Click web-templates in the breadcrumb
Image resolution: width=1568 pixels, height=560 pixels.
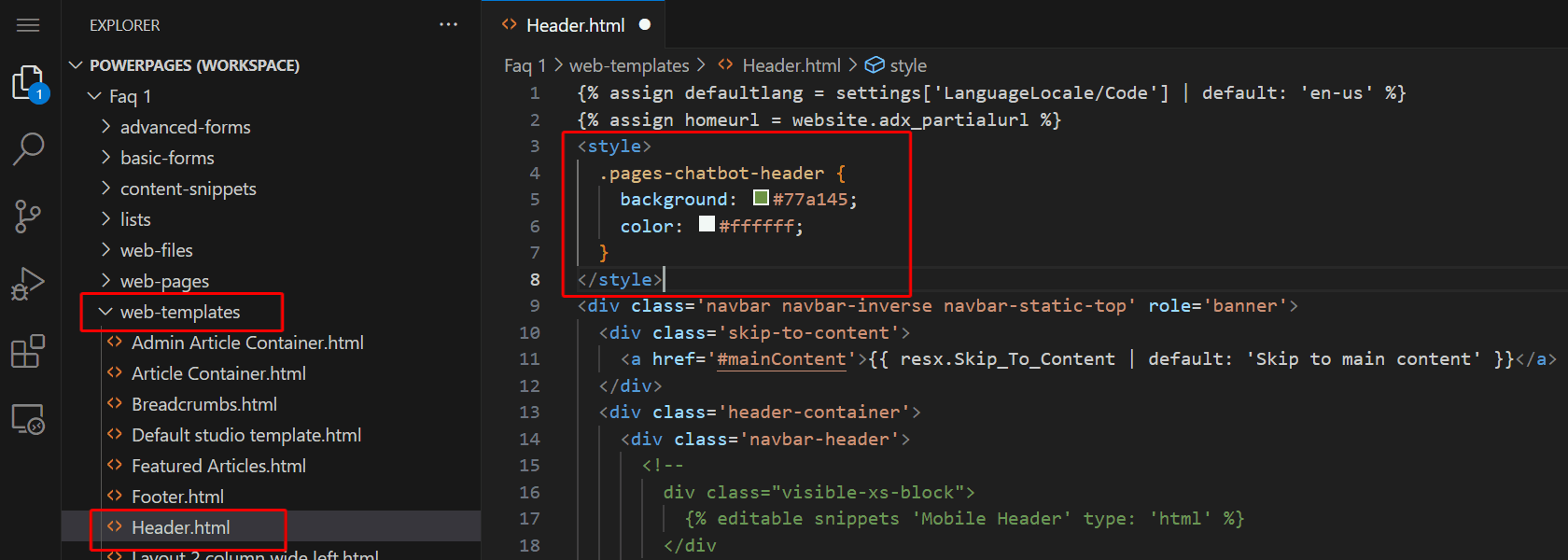629,65
